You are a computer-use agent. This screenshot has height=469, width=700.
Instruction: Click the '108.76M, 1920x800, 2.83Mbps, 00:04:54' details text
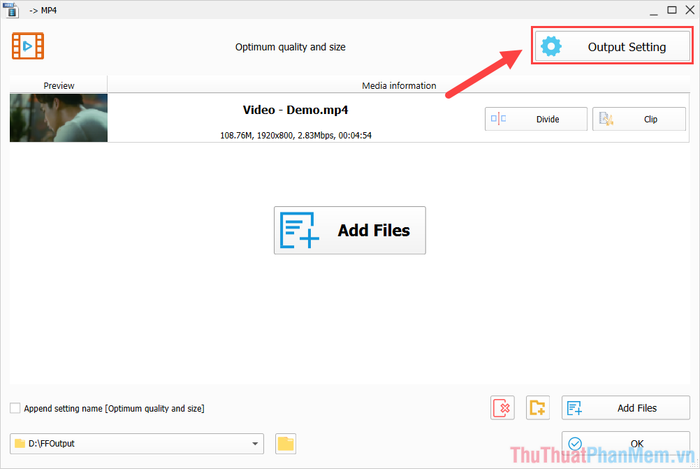click(x=296, y=135)
